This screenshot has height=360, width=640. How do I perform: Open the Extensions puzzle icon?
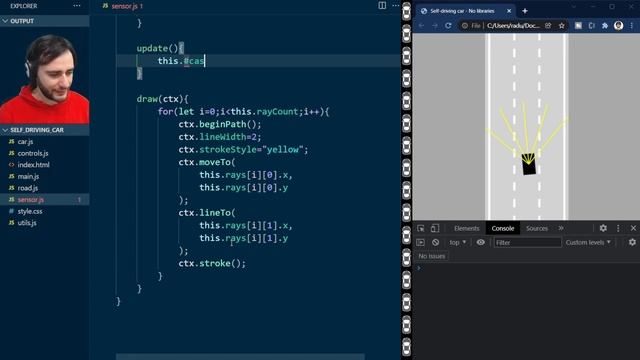click(x=605, y=26)
